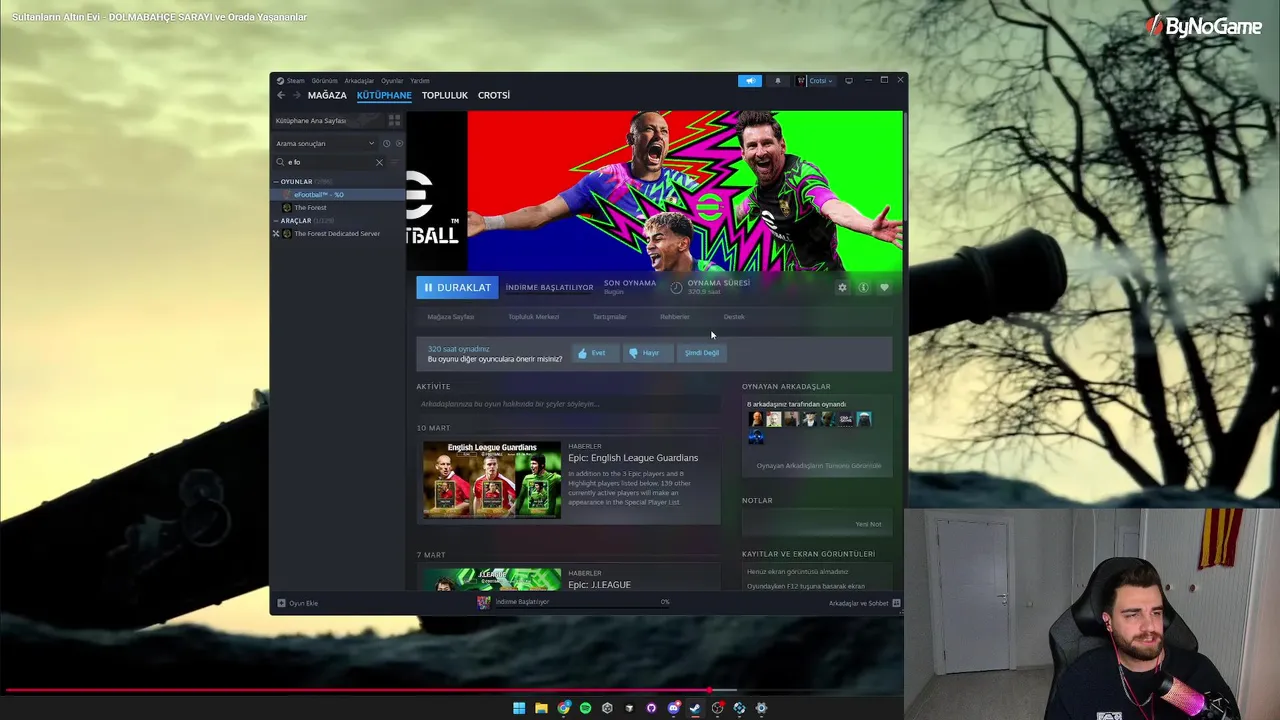Open the Oyunlar menu
Viewport: 1280px width, 720px height.
392,81
